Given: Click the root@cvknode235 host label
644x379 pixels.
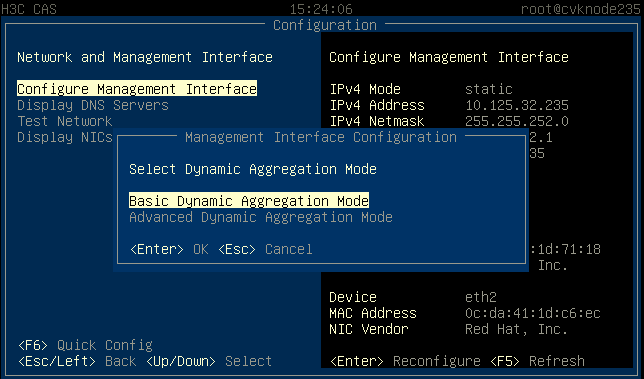Looking at the screenshot, I should coord(581,9).
